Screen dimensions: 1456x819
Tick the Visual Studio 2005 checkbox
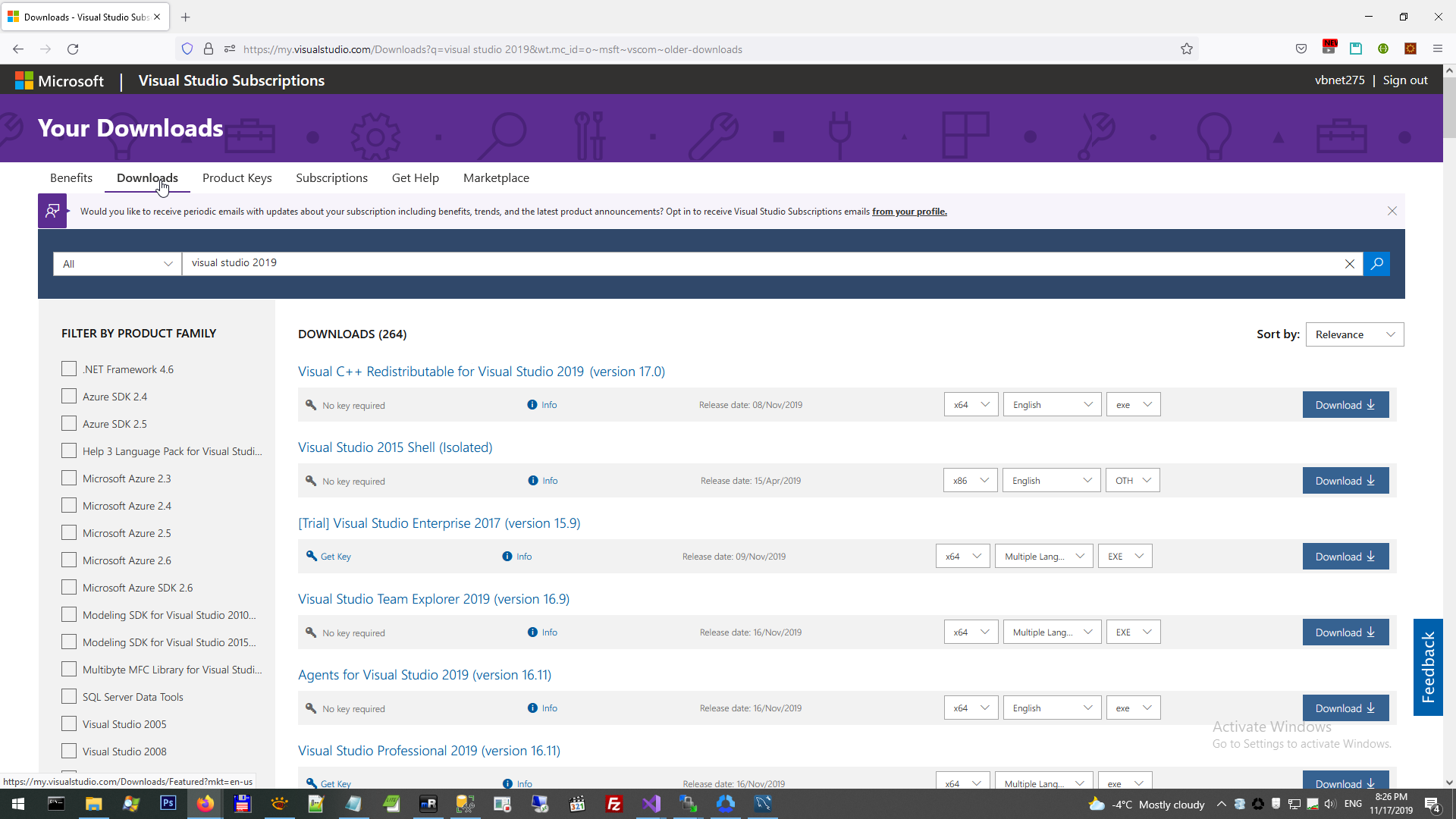pos(69,724)
